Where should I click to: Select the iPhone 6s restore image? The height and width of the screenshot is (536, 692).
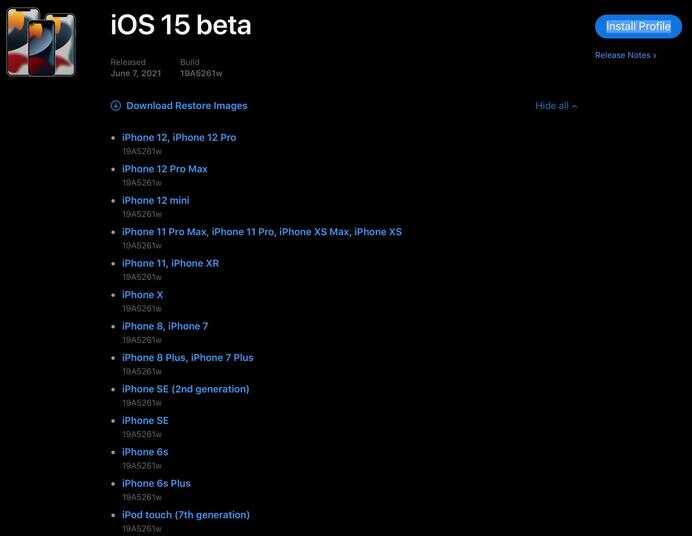coord(145,452)
